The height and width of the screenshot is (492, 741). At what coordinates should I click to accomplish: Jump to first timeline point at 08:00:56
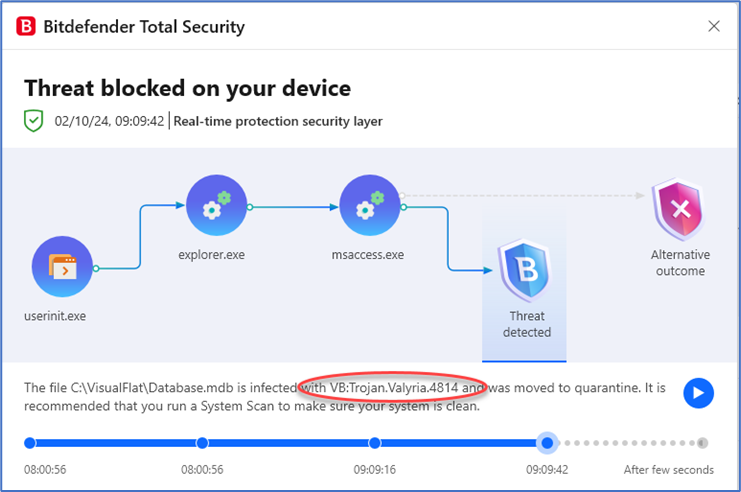pyautogui.click(x=30, y=443)
